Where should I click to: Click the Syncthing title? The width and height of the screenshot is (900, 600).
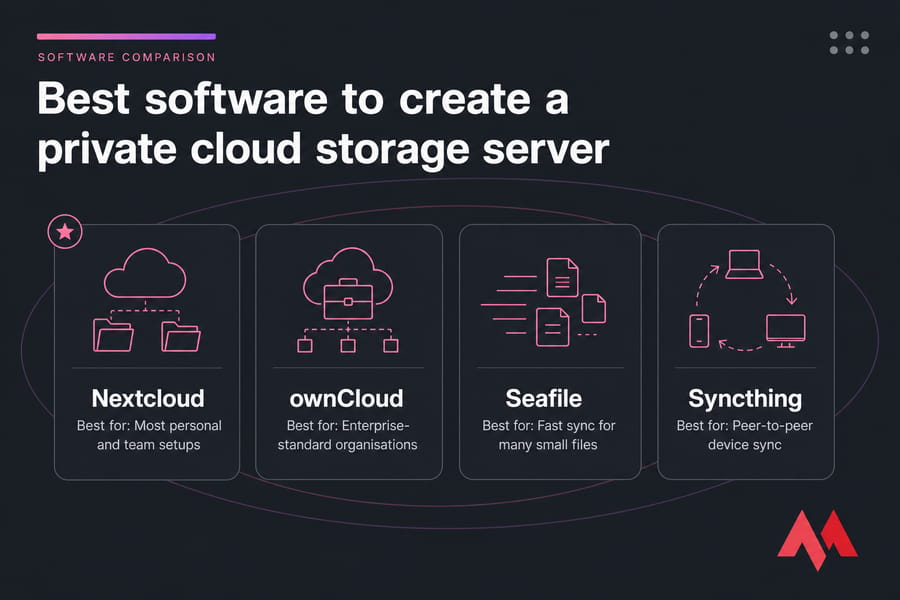[745, 399]
